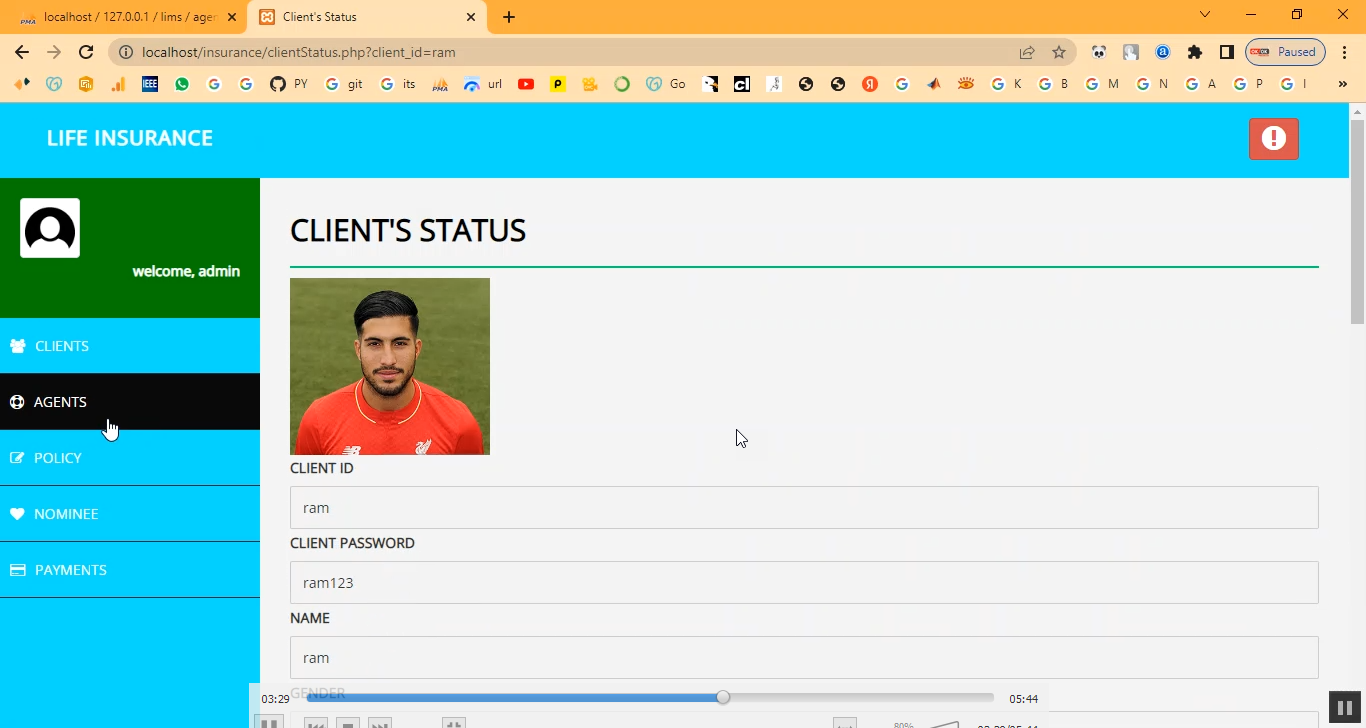
Task: Bookmark this page with the star icon
Action: (x=1058, y=52)
